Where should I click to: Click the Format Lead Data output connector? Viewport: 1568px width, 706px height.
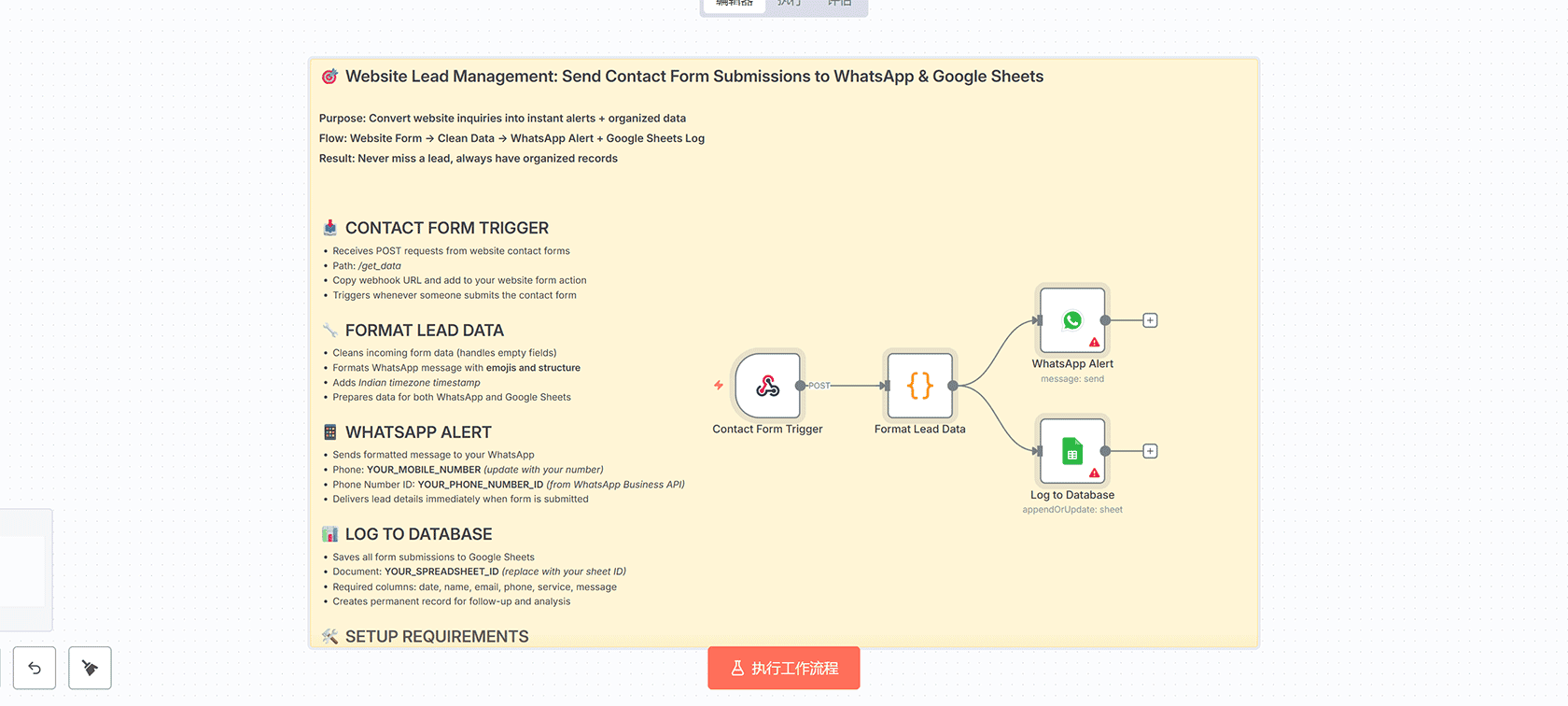pyautogui.click(x=952, y=386)
